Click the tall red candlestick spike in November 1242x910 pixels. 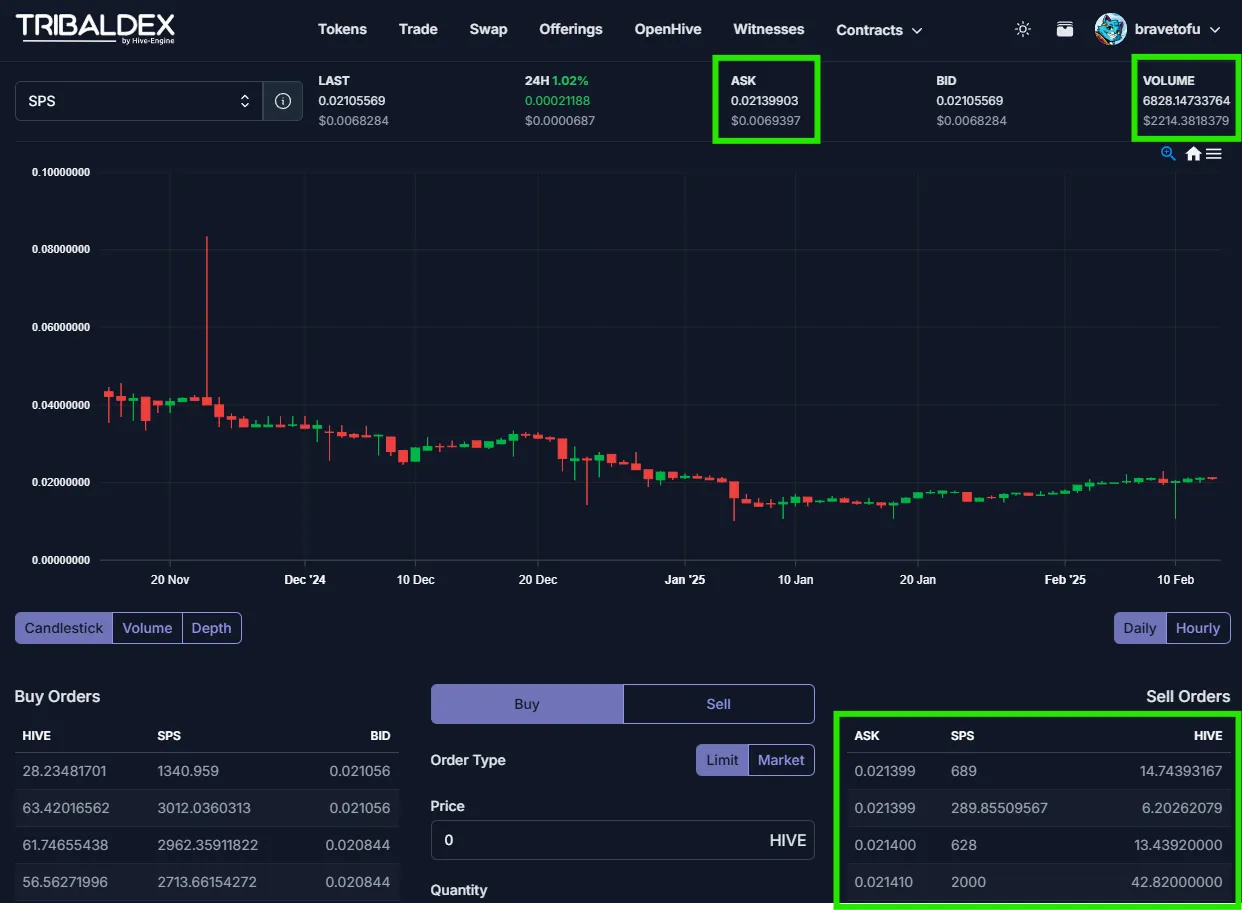[207, 320]
